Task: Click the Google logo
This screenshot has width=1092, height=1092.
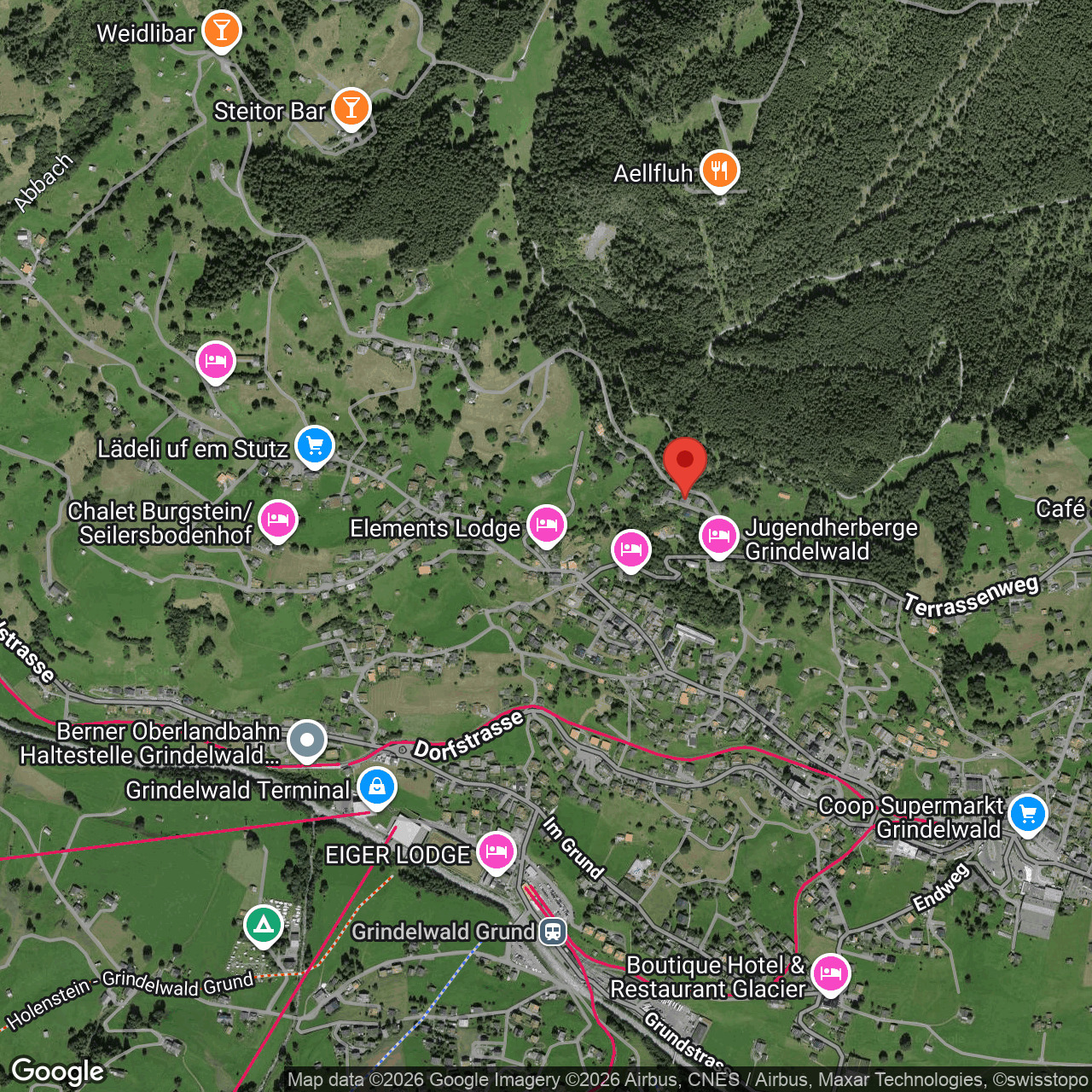Action: click(x=57, y=1072)
